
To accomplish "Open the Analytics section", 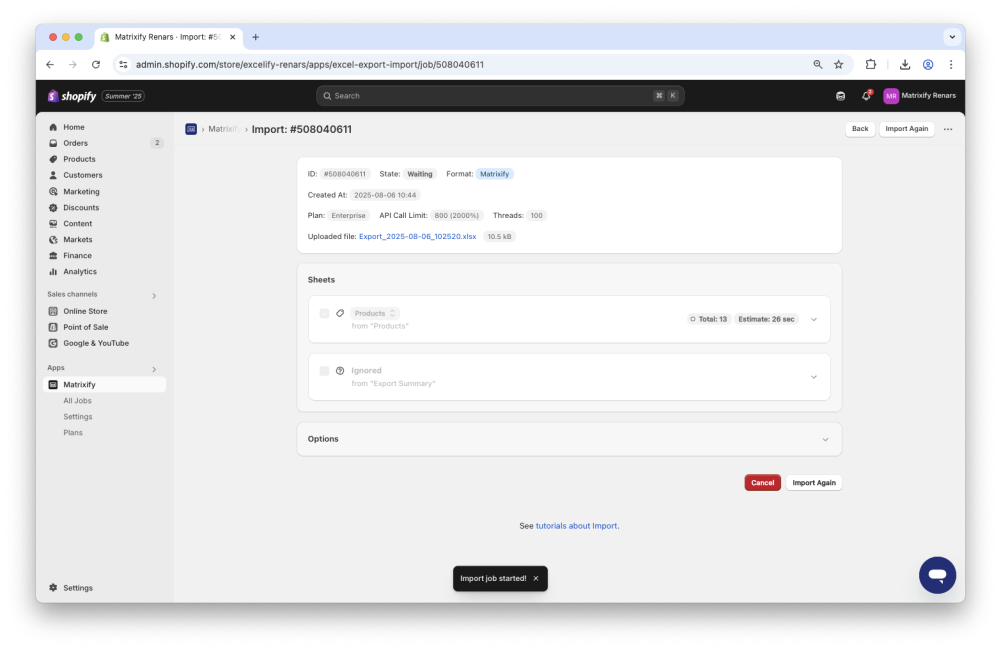I will click(x=82, y=271).
